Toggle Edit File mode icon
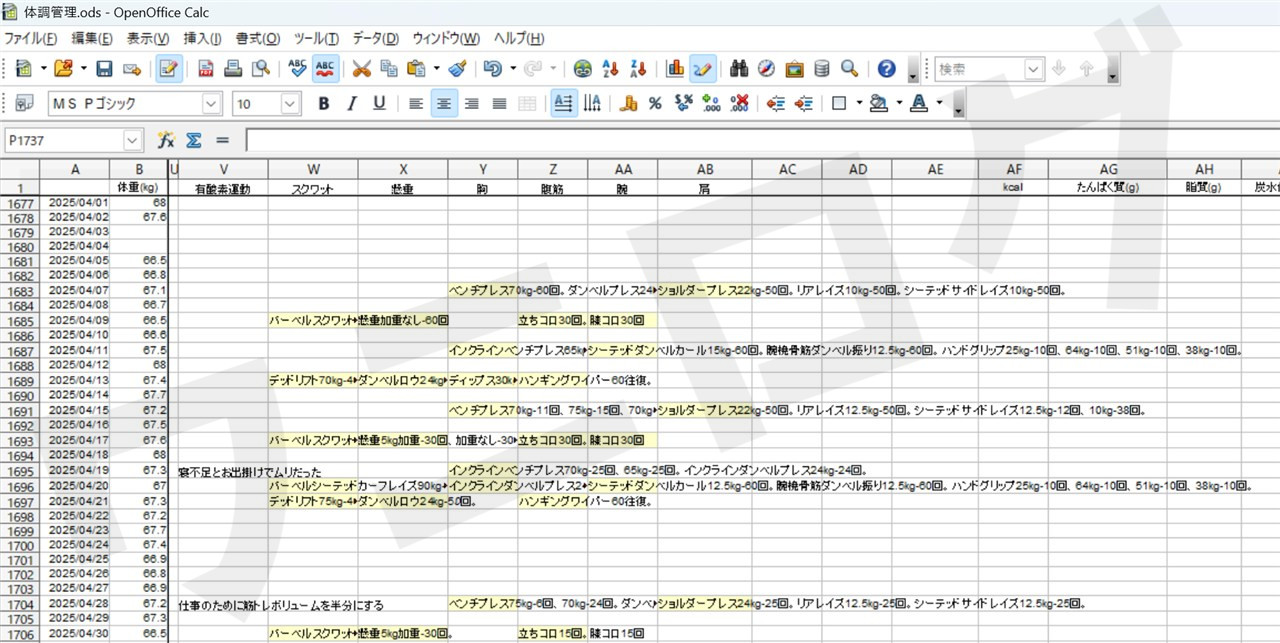Image resolution: width=1280 pixels, height=643 pixels. 169,69
